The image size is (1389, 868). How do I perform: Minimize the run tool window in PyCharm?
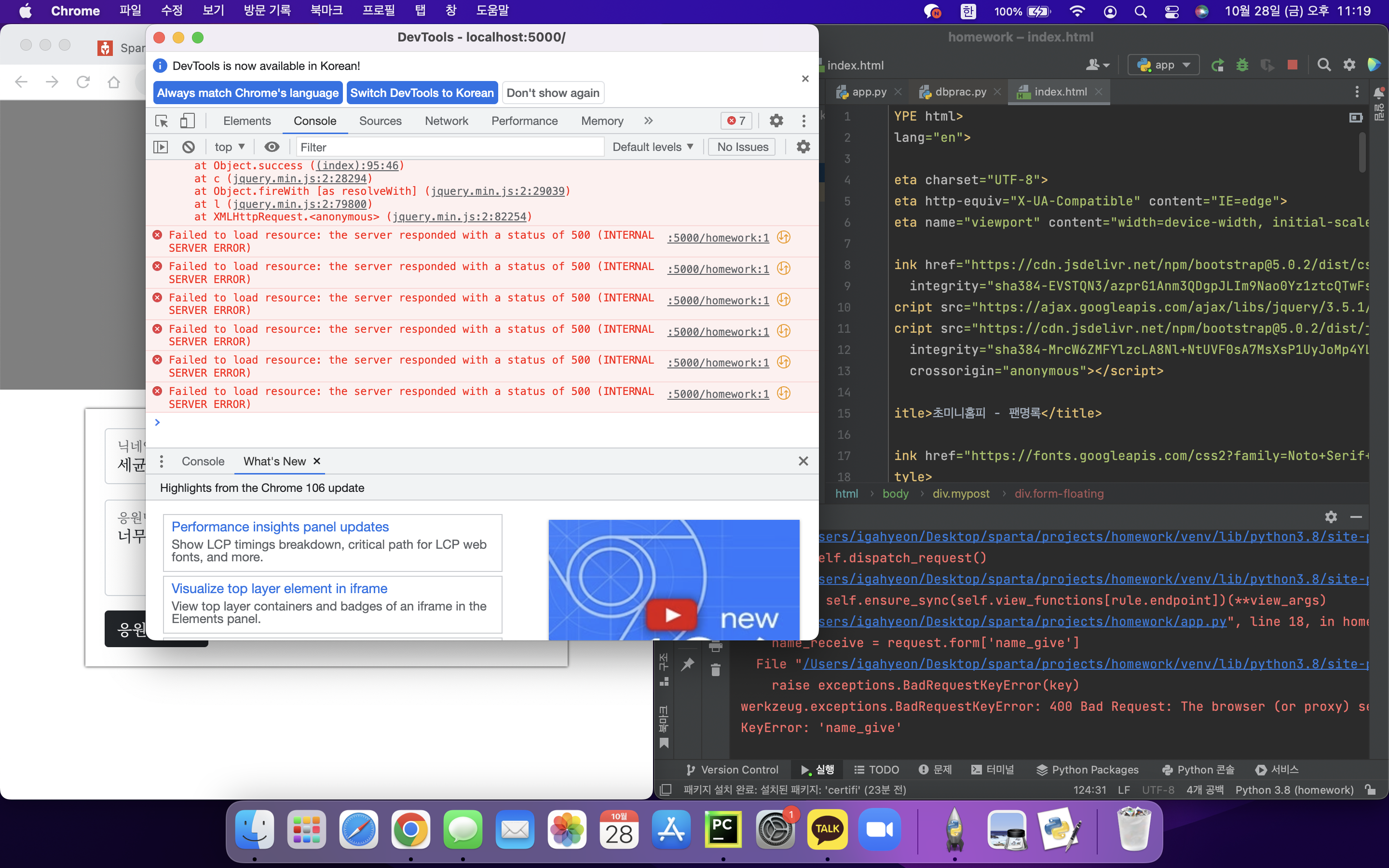pyautogui.click(x=1356, y=516)
